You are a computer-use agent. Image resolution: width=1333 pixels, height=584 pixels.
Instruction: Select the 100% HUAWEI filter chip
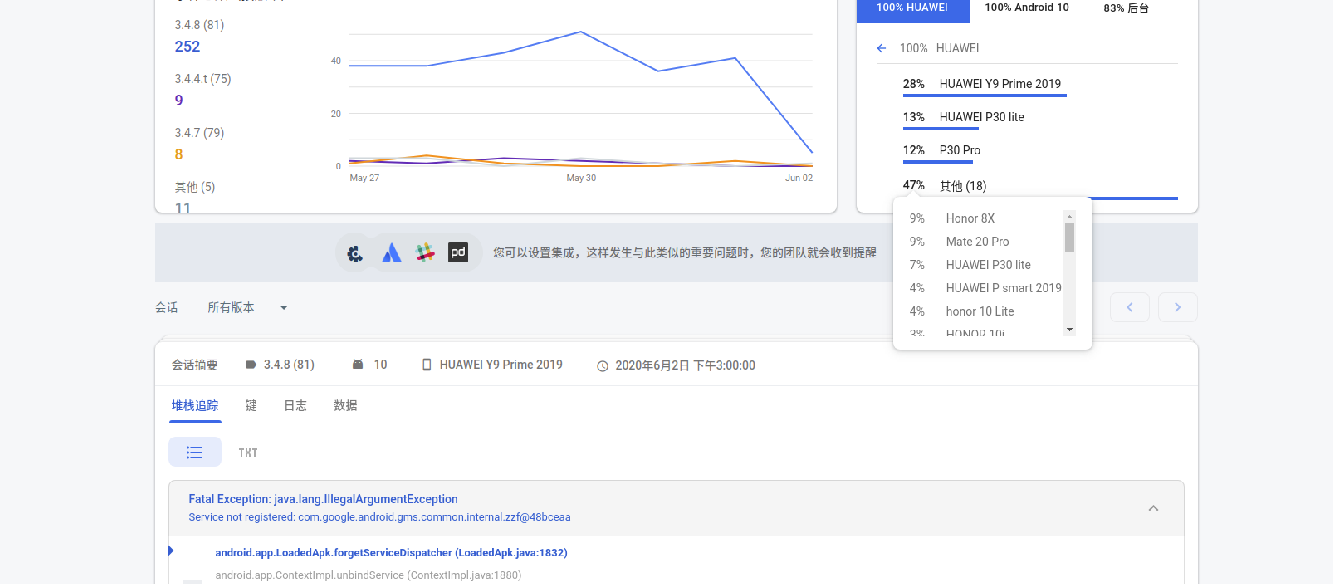click(x=912, y=7)
